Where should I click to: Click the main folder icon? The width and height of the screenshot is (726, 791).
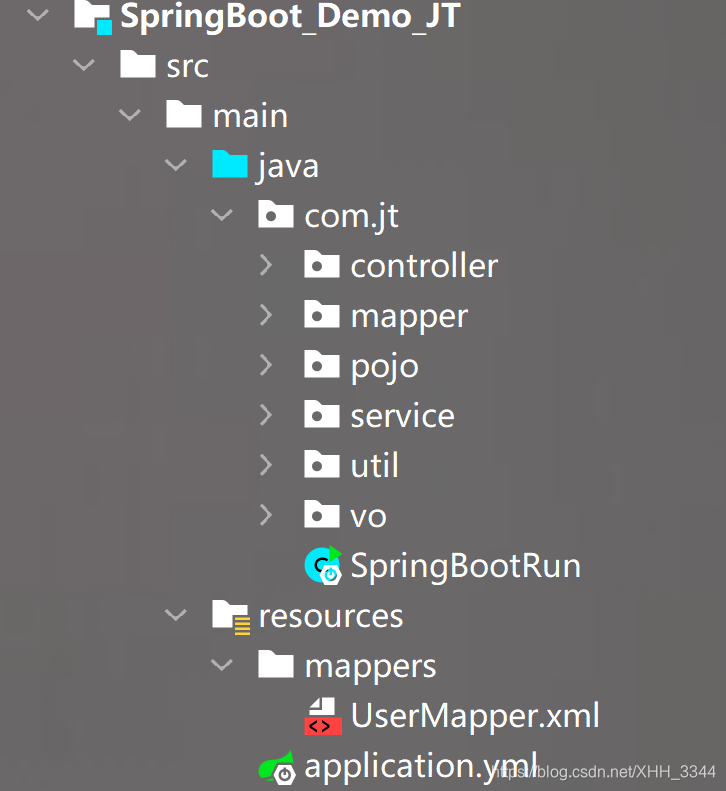184,114
